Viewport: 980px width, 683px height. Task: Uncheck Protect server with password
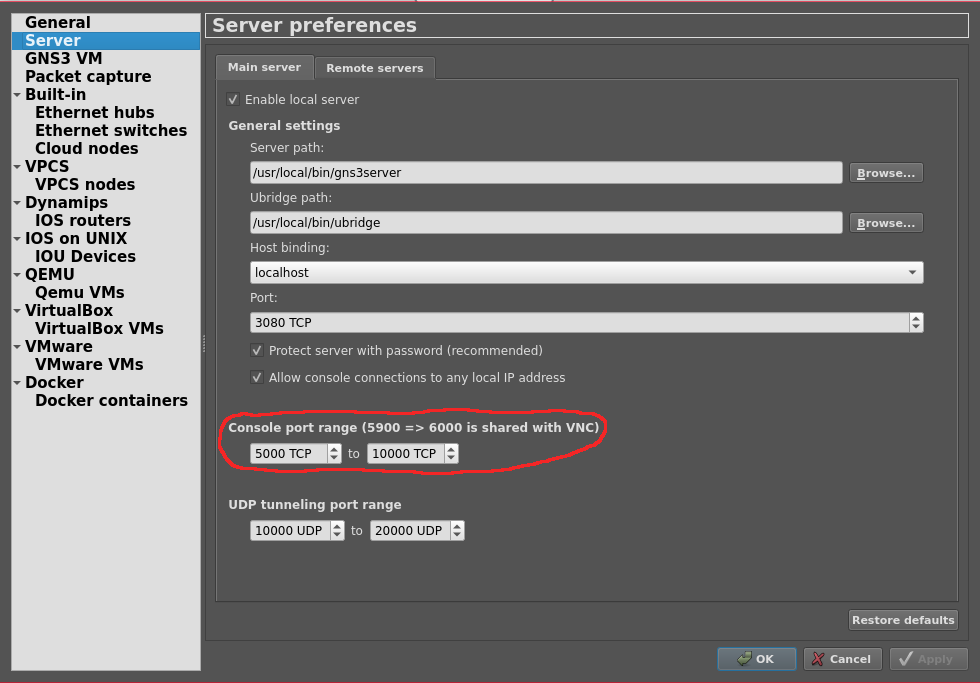(x=257, y=351)
